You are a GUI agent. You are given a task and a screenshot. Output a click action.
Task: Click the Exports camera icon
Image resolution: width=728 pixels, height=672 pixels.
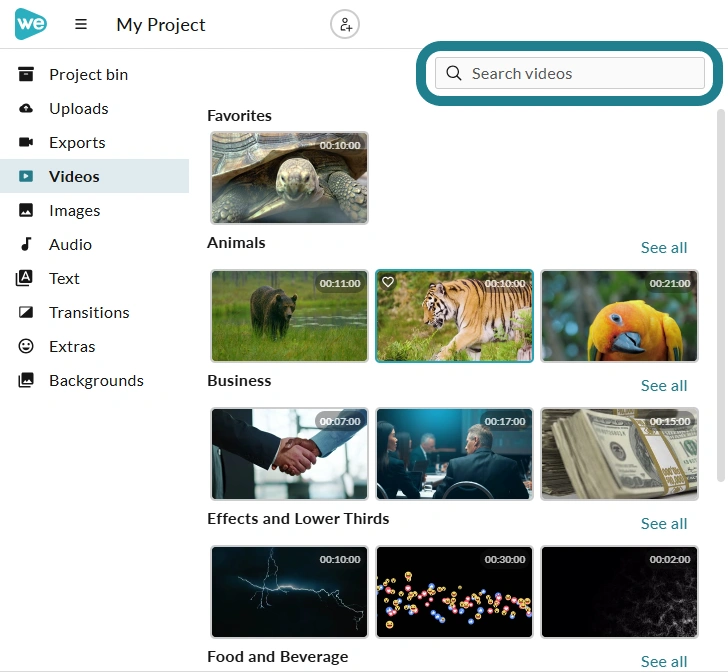coord(26,142)
